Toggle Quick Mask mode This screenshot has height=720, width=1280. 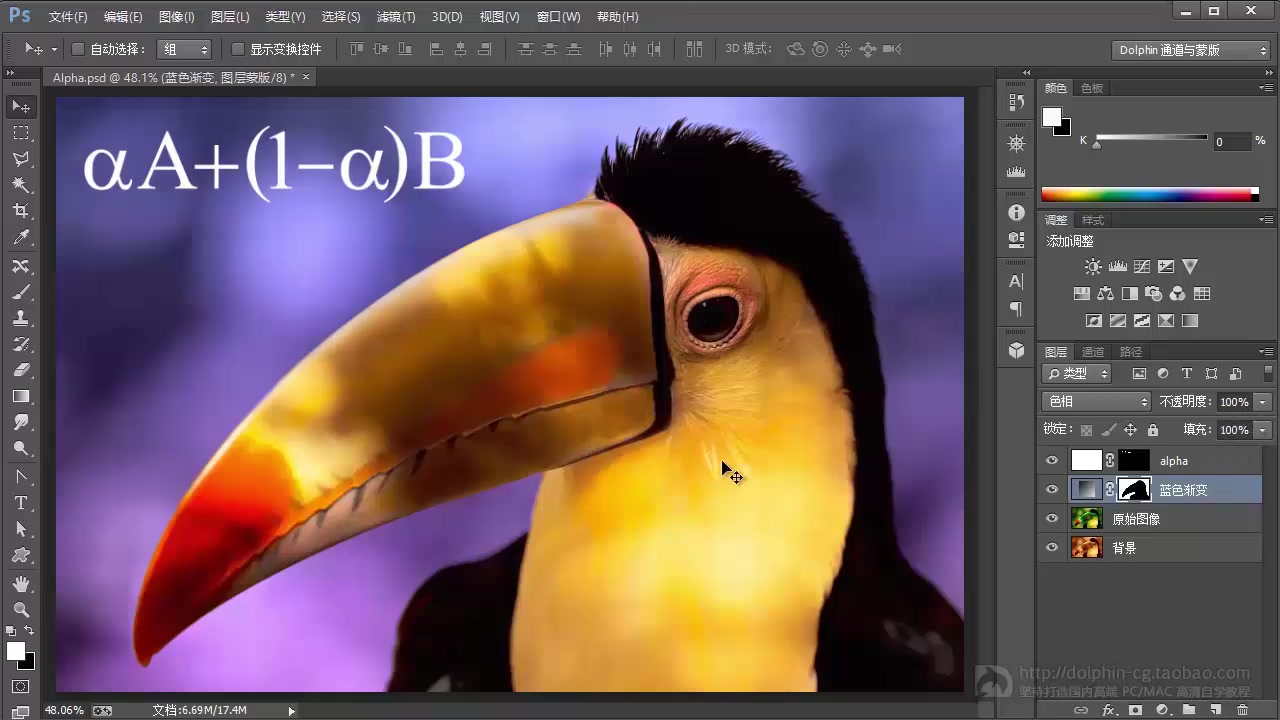21,687
